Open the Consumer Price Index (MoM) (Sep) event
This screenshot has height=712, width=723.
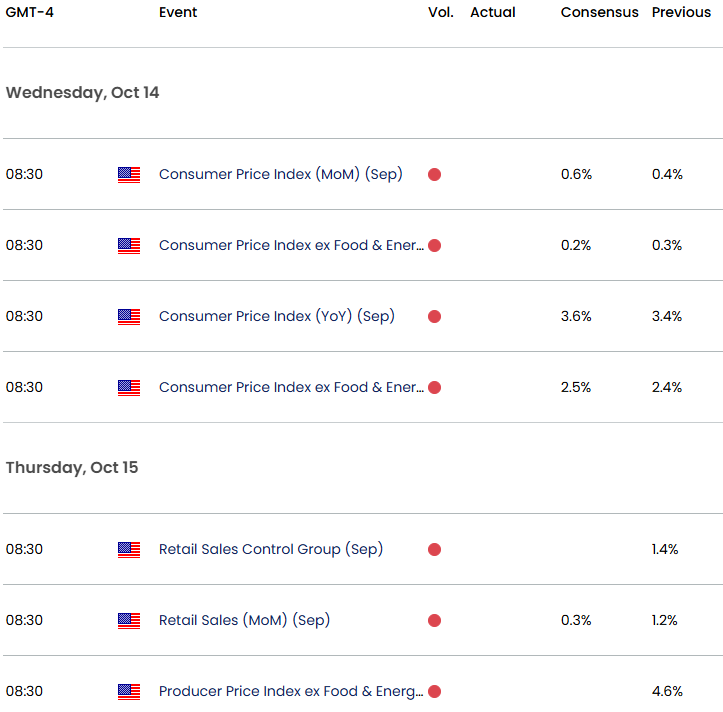[281, 174]
